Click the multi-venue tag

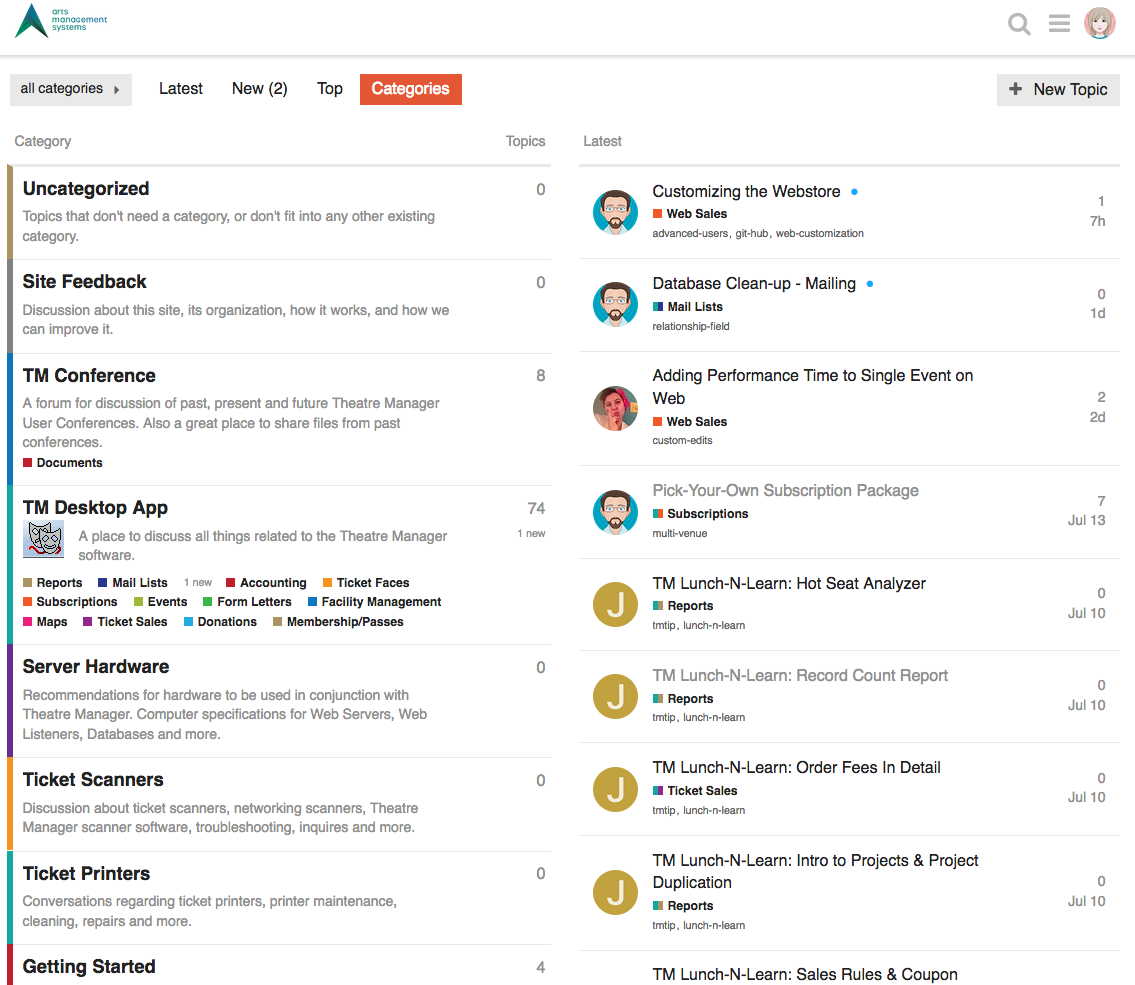point(680,533)
